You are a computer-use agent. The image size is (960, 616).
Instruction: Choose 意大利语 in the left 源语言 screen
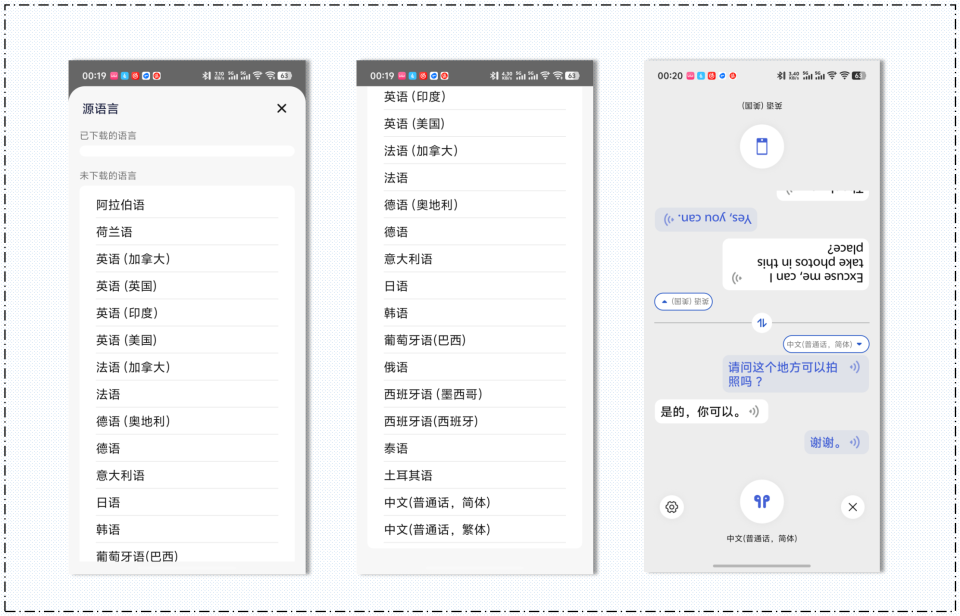187,475
